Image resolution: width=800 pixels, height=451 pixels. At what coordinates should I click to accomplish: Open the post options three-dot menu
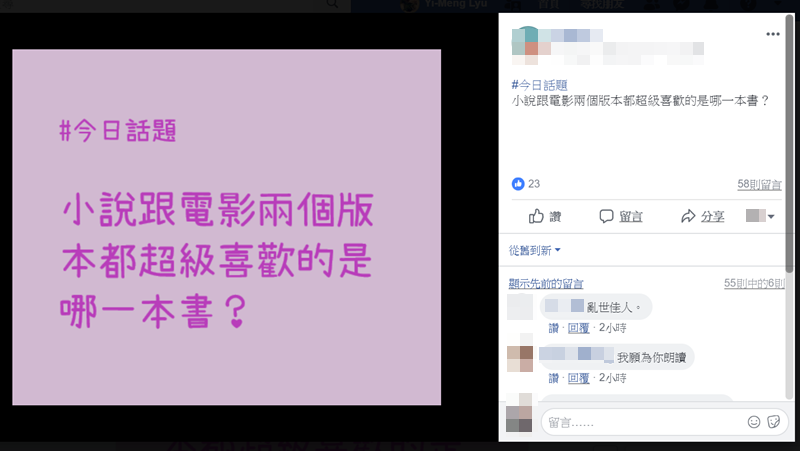pyautogui.click(x=772, y=34)
